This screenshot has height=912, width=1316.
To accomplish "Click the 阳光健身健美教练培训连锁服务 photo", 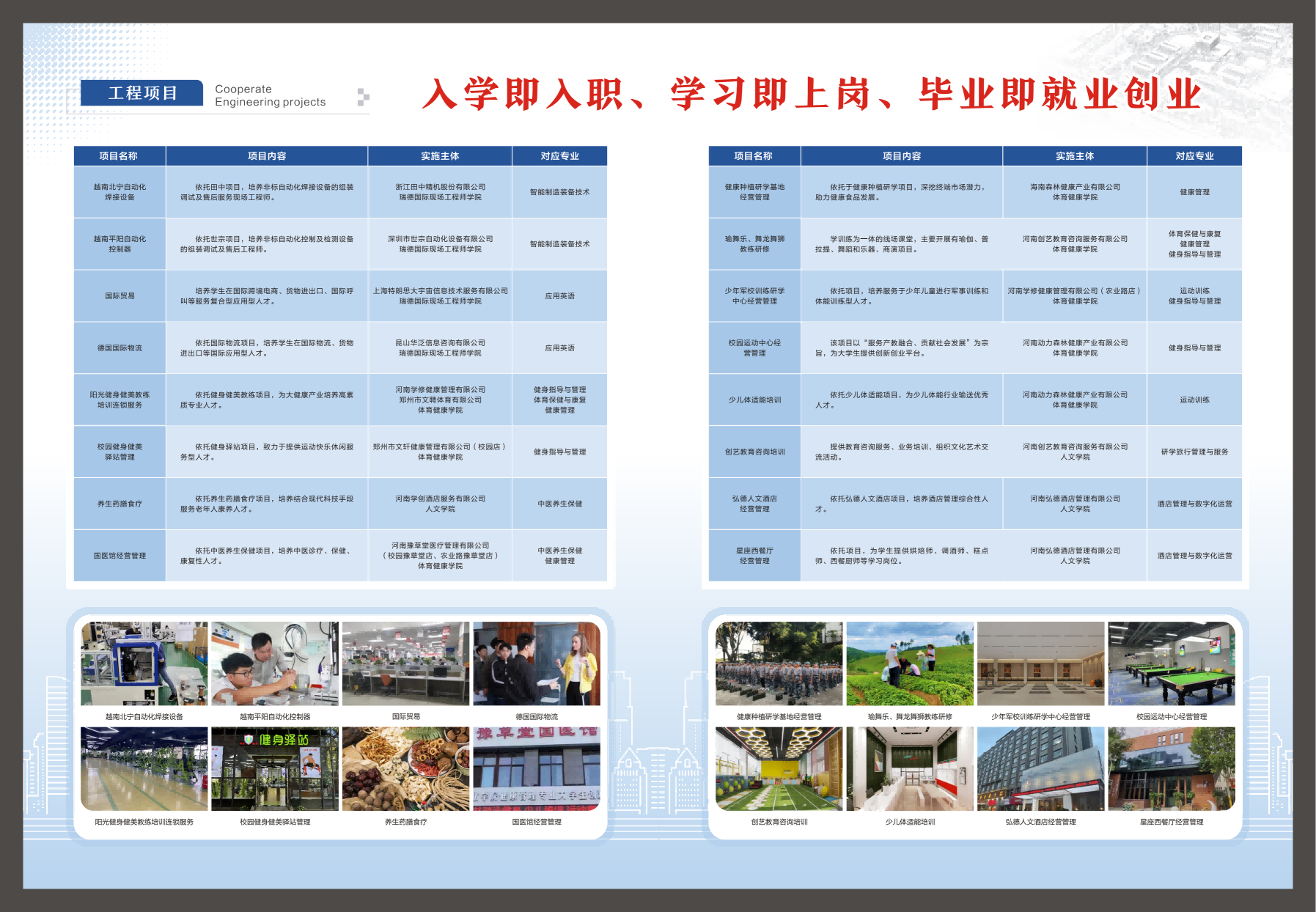I will click(x=144, y=769).
